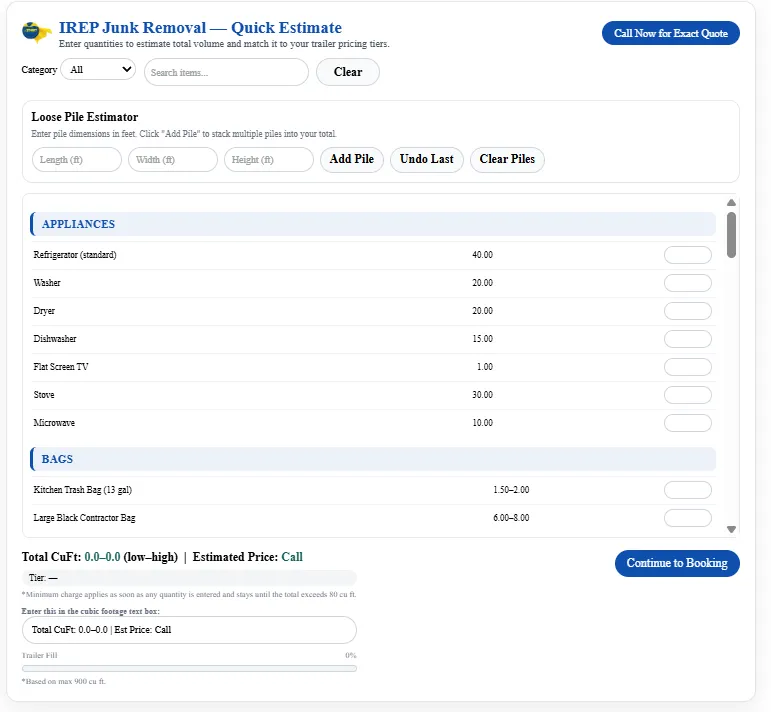The width and height of the screenshot is (771, 712).
Task: Click the Height (ft) input
Action: [x=268, y=160]
